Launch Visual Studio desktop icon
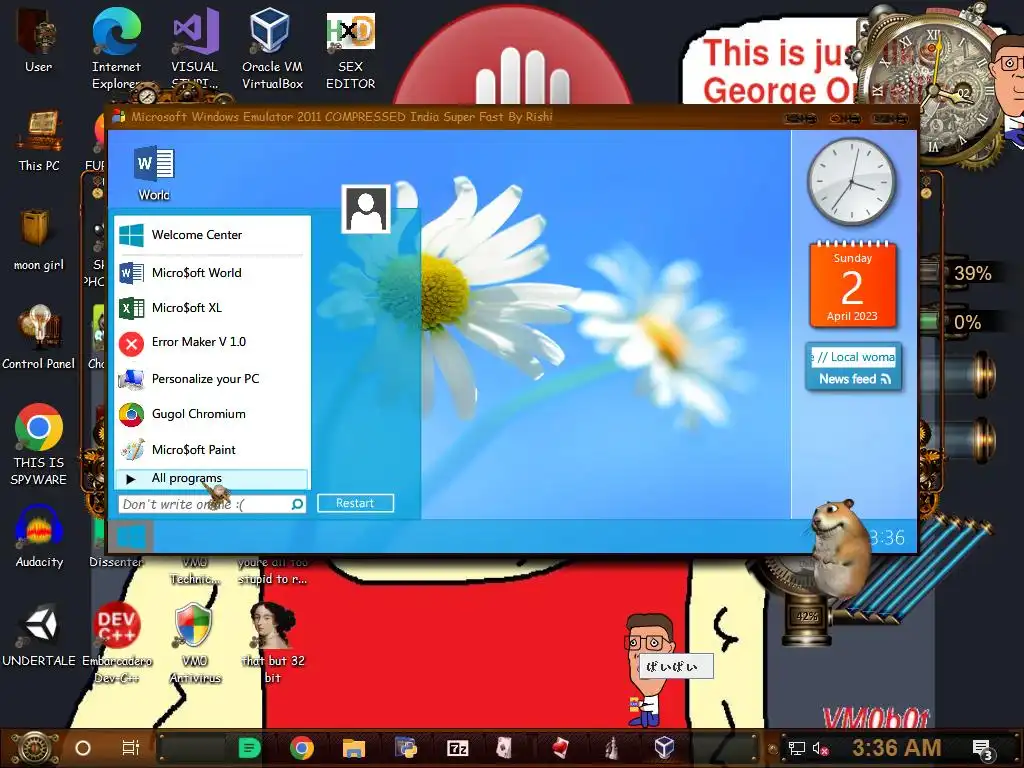Screen dimensions: 1024x768 [x=195, y=50]
